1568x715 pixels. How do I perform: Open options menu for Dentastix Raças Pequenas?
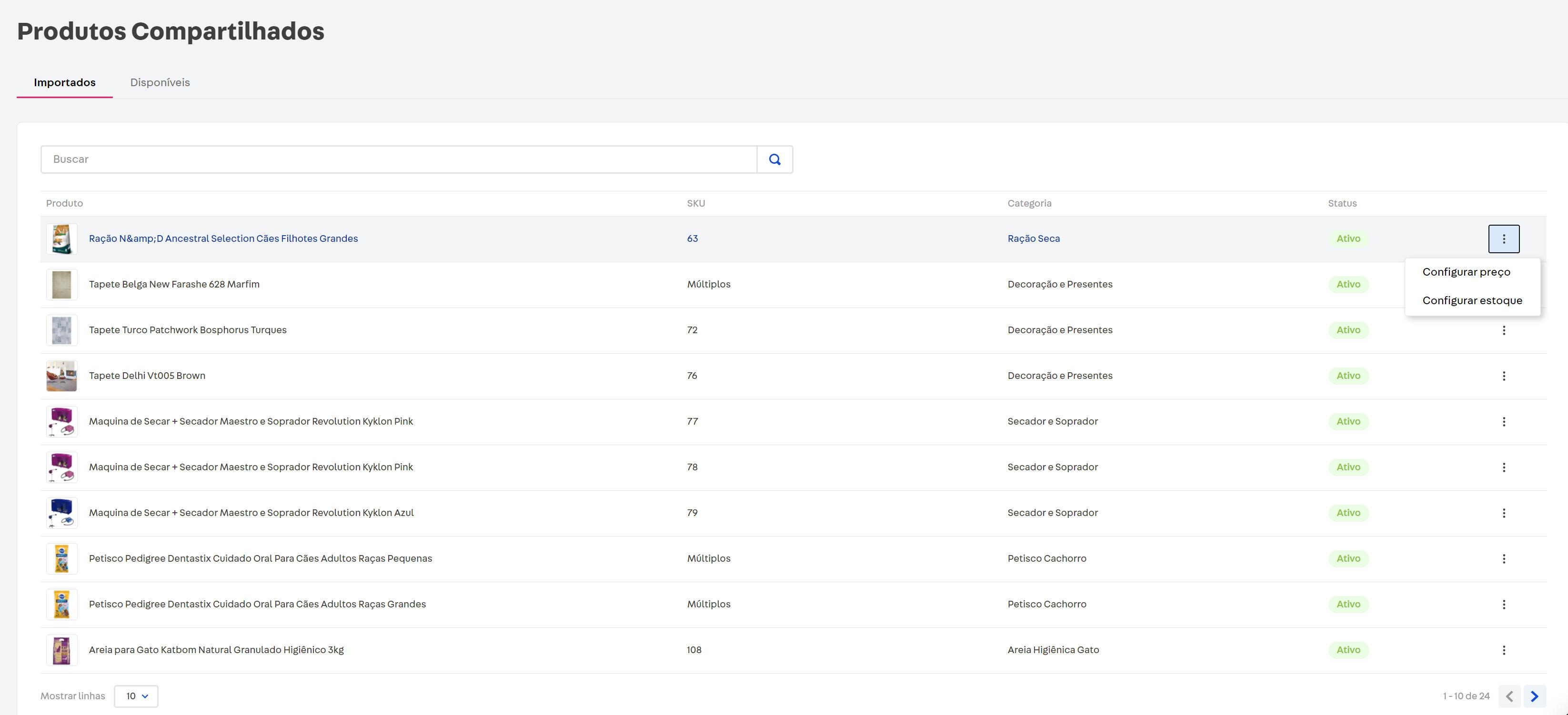tap(1504, 558)
